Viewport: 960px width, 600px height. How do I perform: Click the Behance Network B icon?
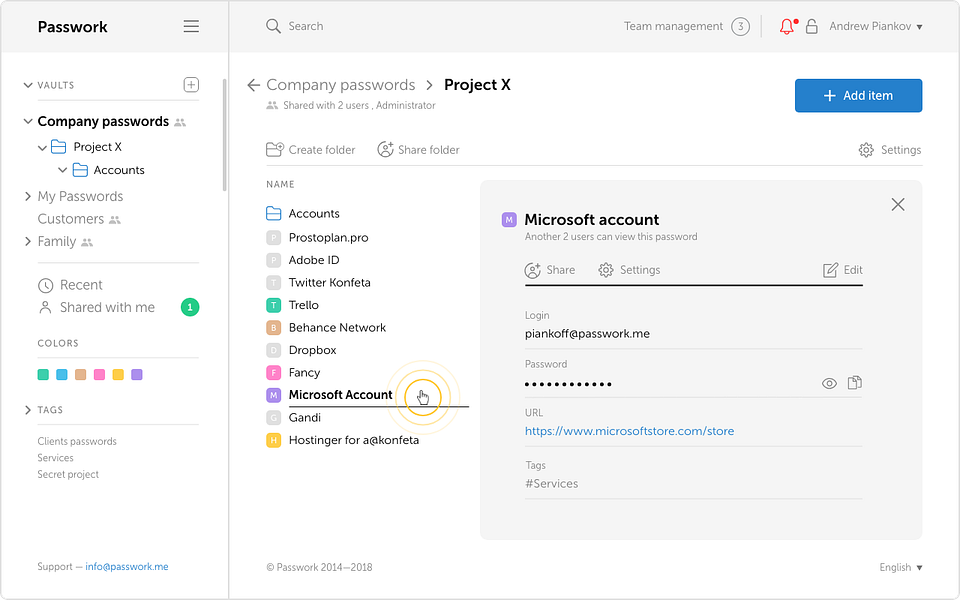274,328
